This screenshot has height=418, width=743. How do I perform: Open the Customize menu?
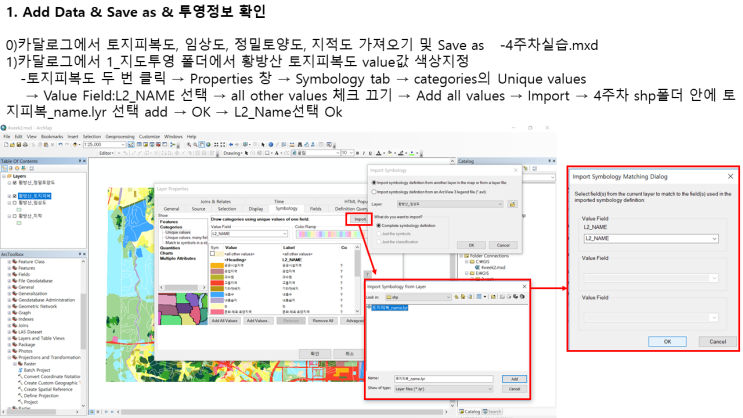tap(149, 136)
